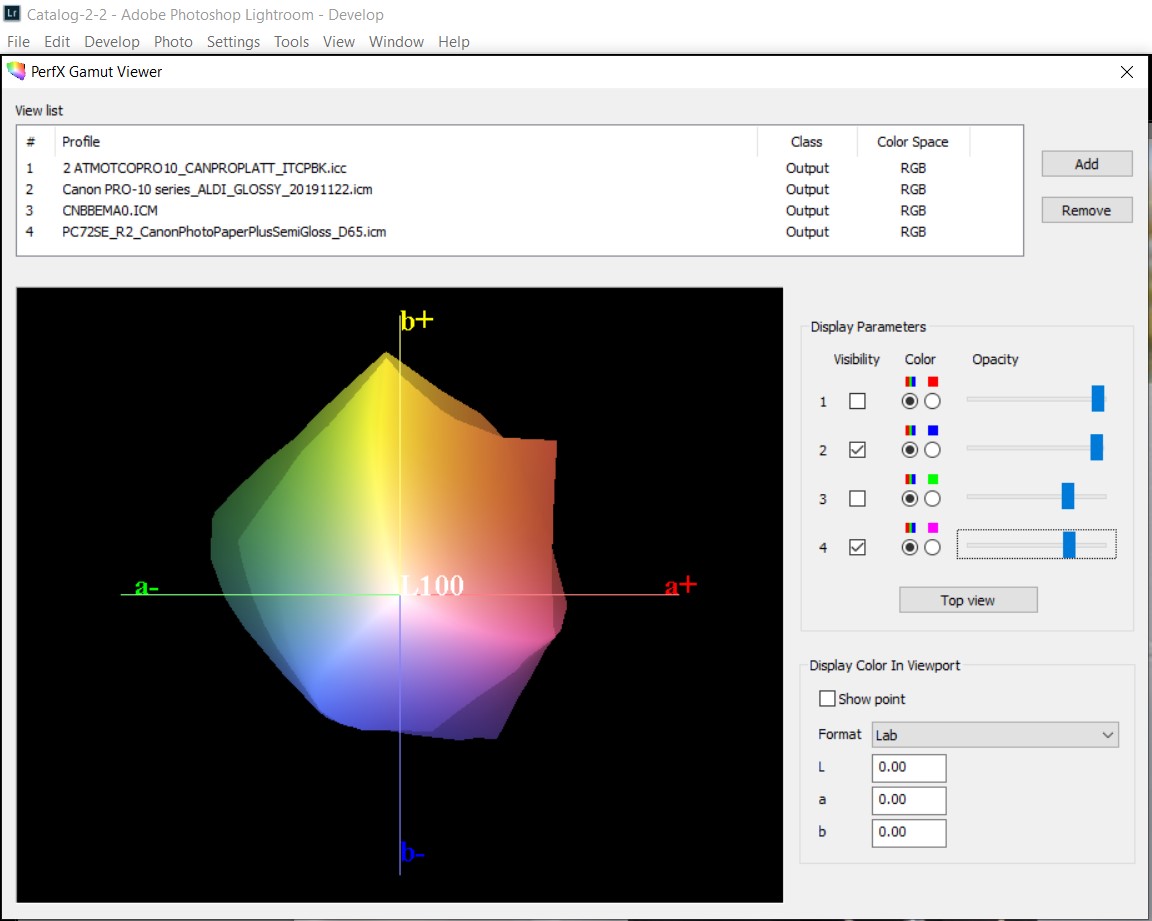Click the Lightroom app icon in title bar

coord(12,14)
